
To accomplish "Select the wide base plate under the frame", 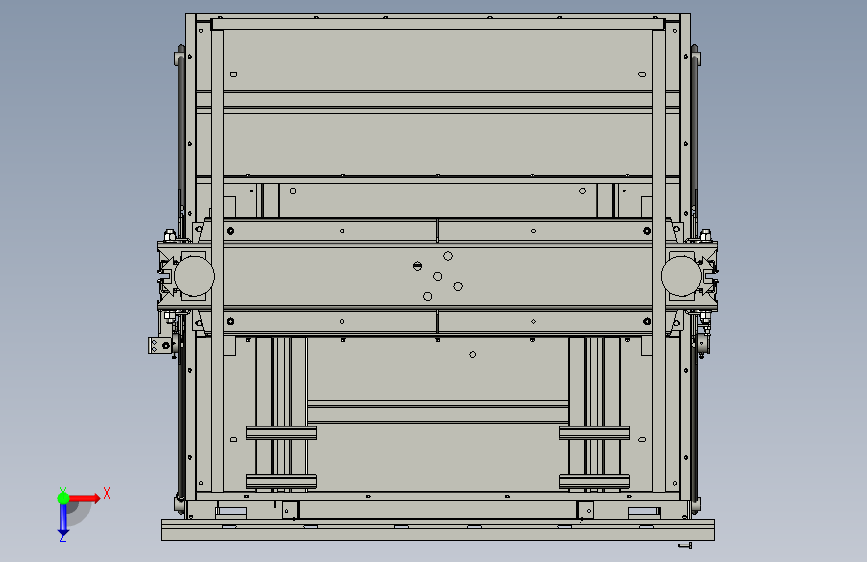I will click(x=438, y=530).
